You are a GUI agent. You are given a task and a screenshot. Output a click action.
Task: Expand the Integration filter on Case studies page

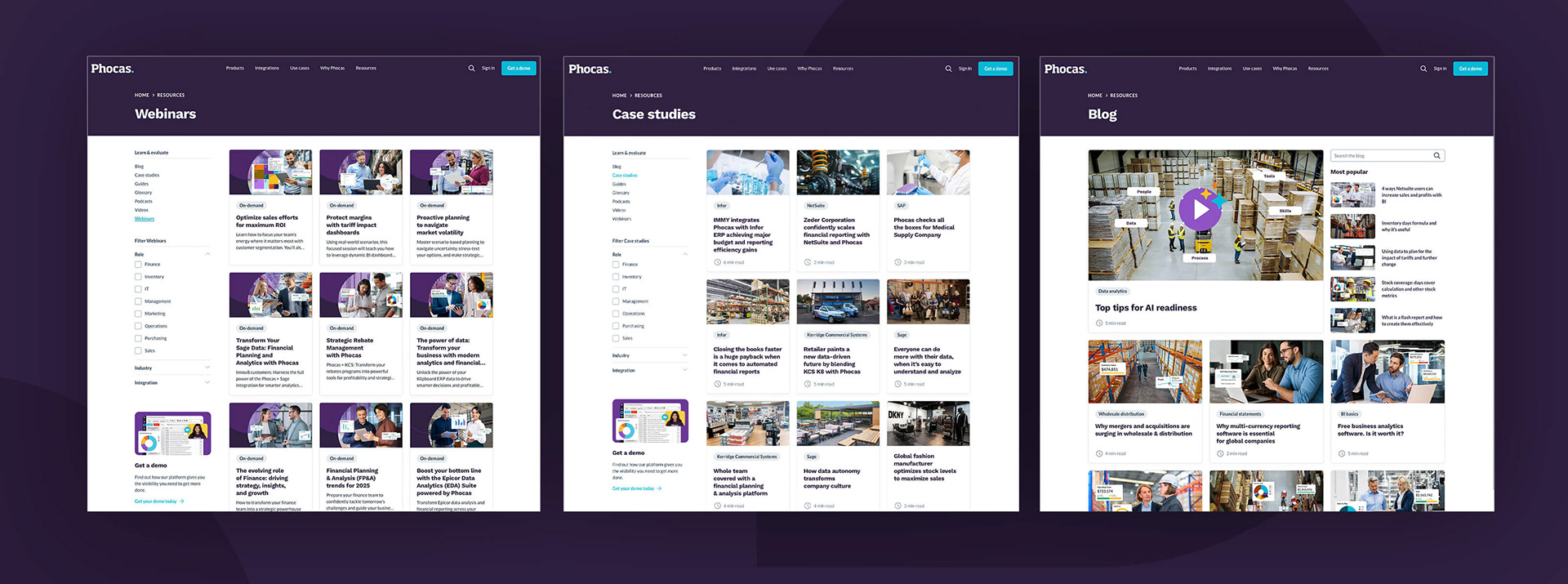(x=685, y=370)
